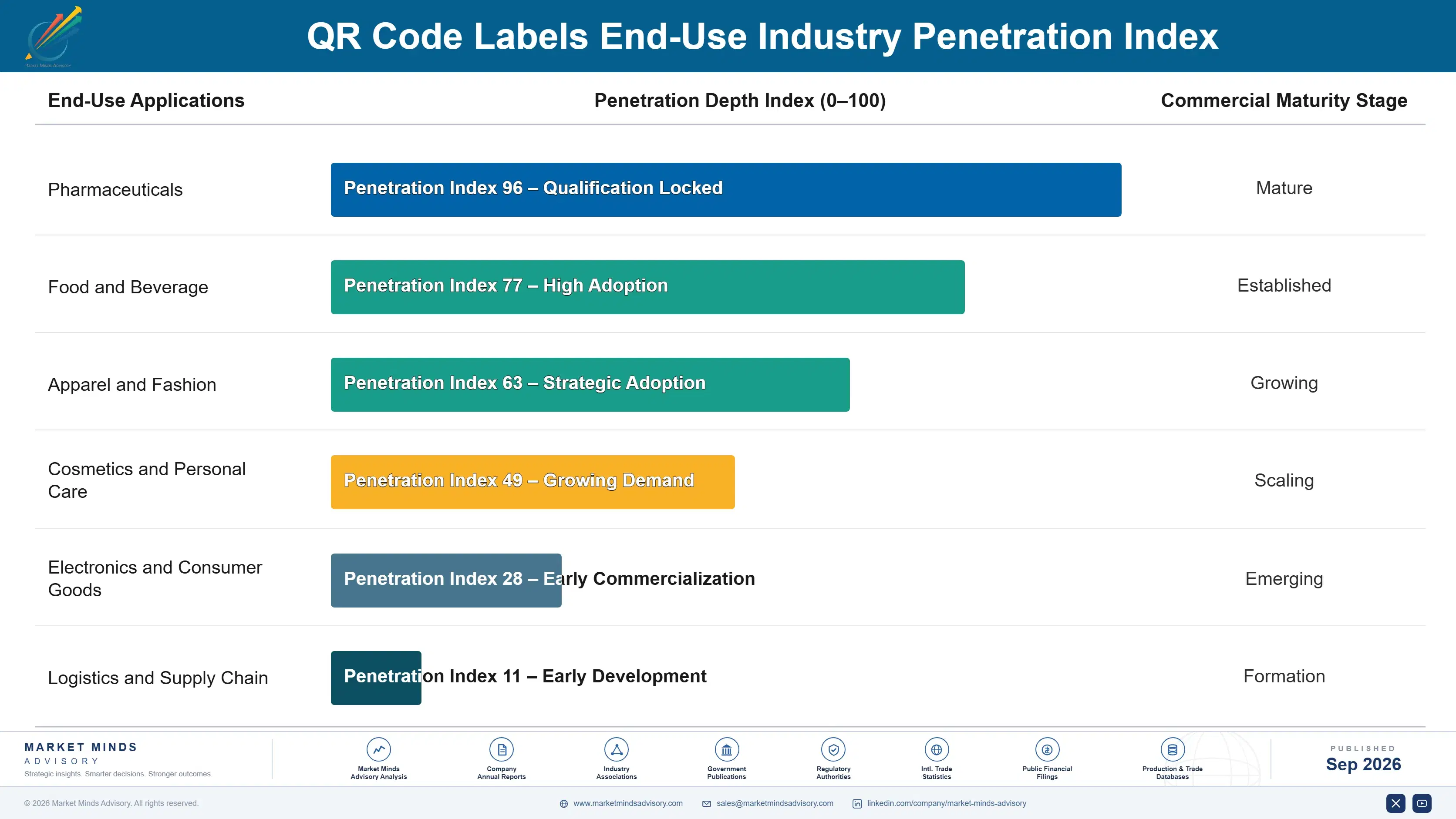The height and width of the screenshot is (819, 1456).
Task: Click the Commercial Maturity Stage column header
Action: pyautogui.click(x=1284, y=101)
